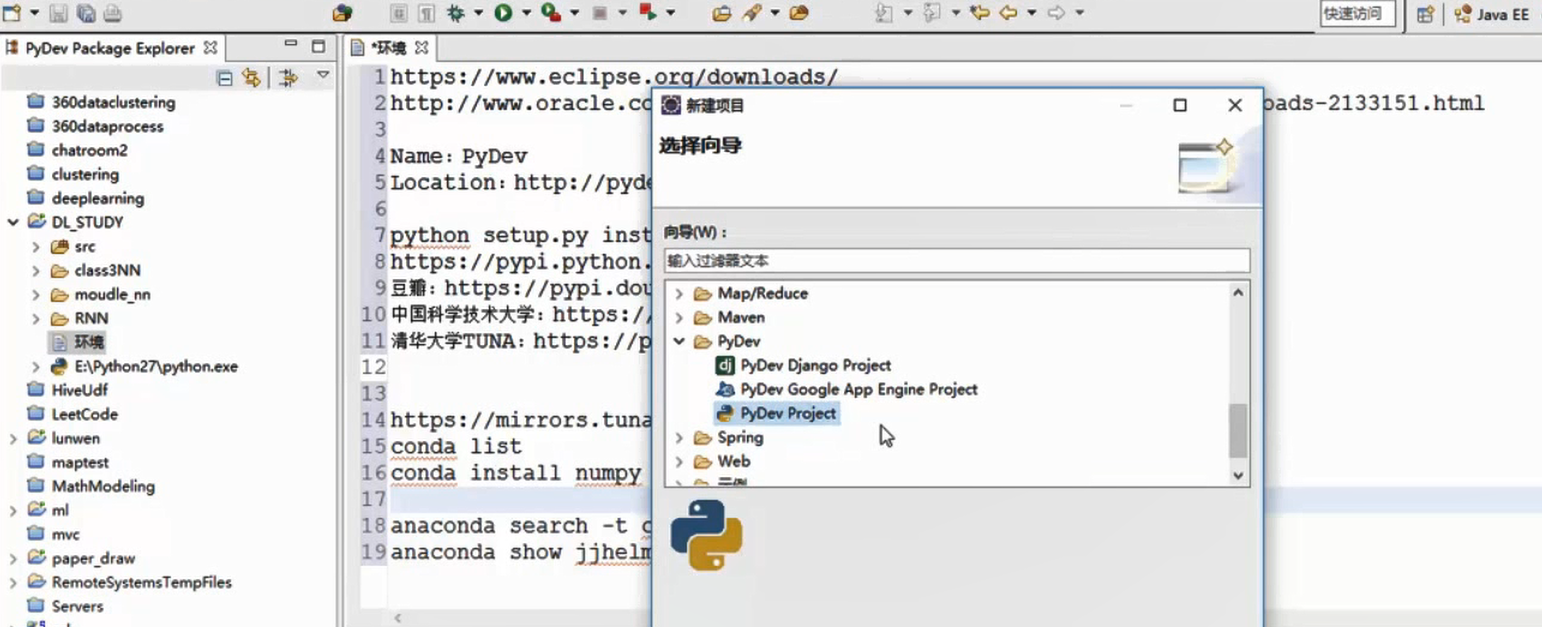1542x627 pixels.
Task: Expand Web in the wizard list
Action: (x=679, y=462)
